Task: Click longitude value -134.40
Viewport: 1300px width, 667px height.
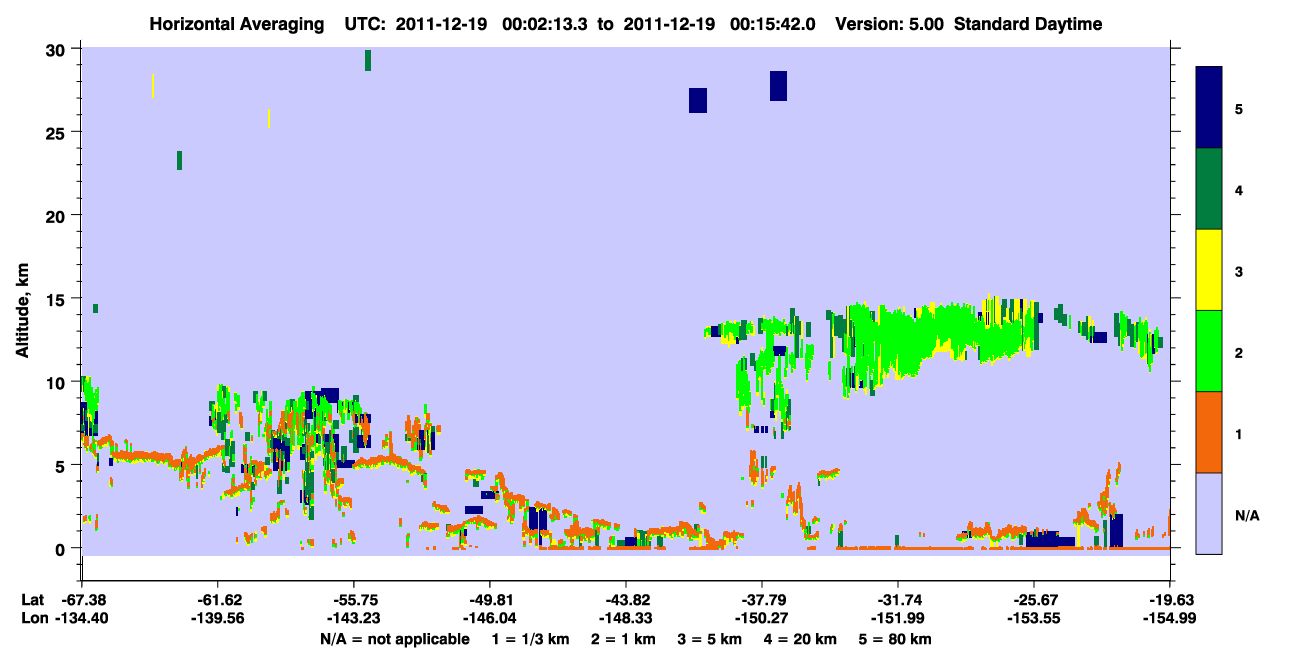Action: pyautogui.click(x=81, y=618)
